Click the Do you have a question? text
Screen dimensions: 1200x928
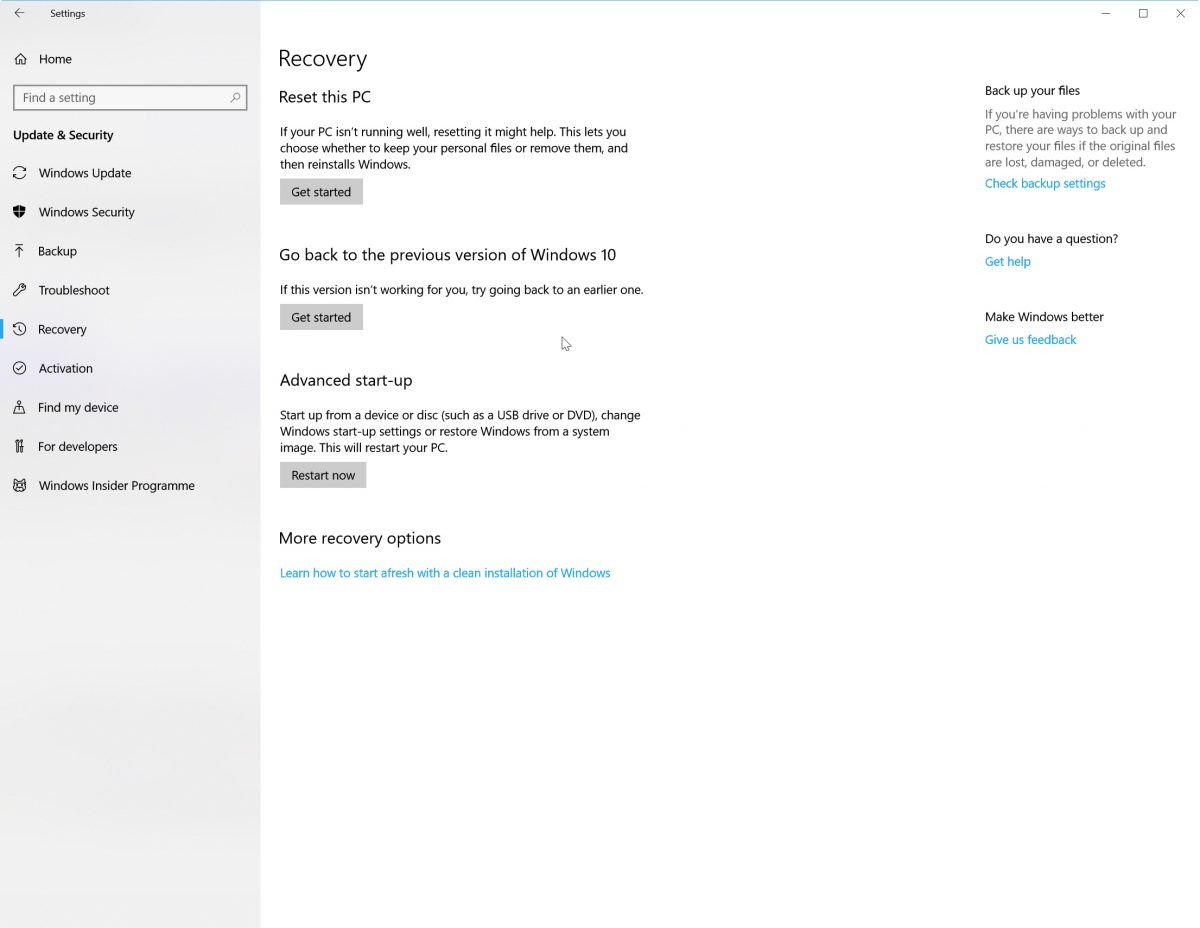tap(1051, 239)
